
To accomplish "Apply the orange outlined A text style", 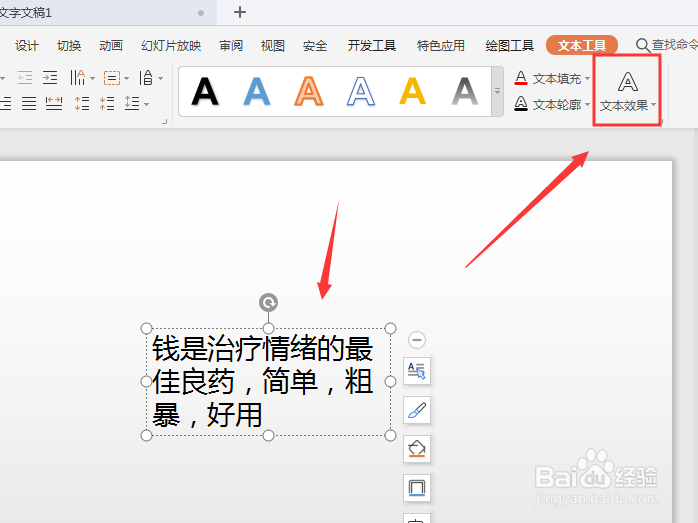I will [308, 92].
